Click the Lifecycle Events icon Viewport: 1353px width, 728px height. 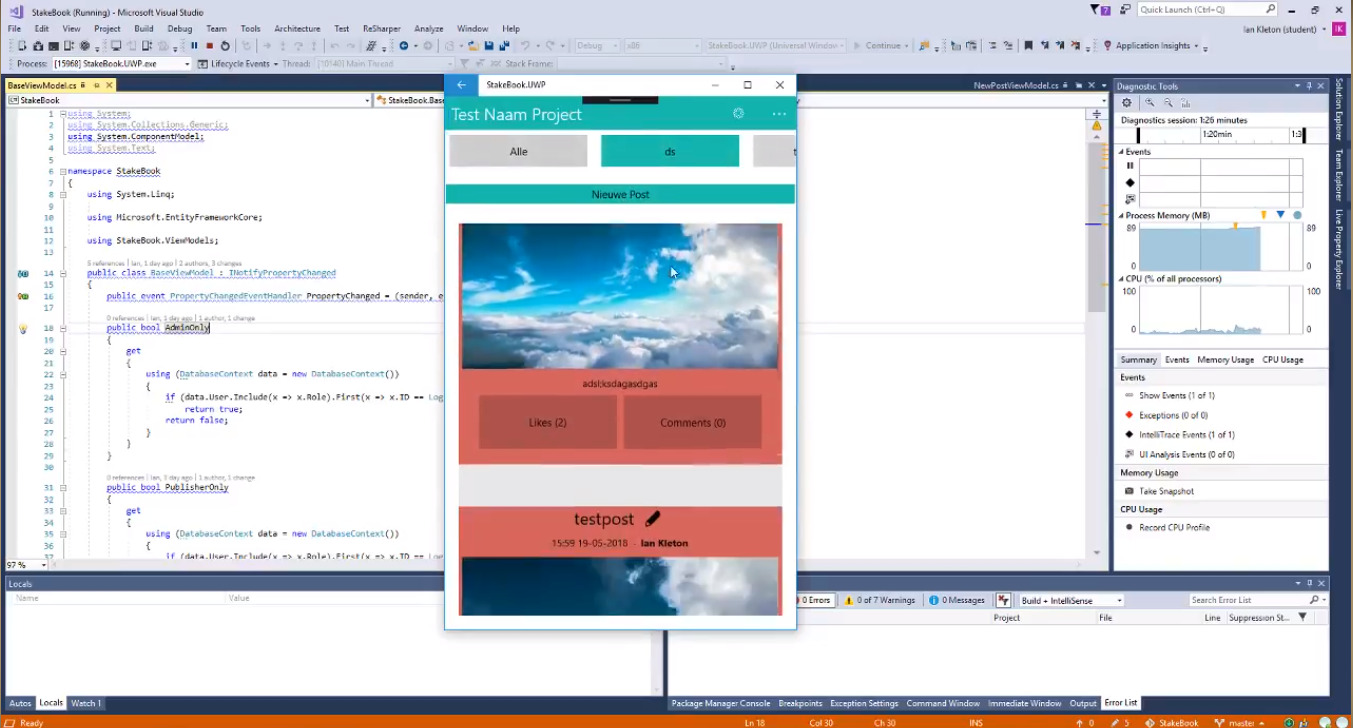pyautogui.click(x=203, y=64)
